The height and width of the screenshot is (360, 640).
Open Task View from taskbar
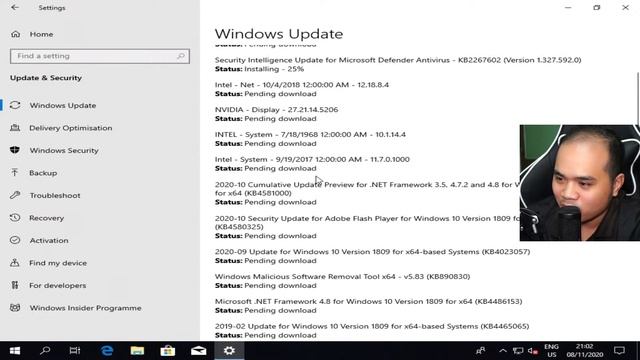tap(75, 351)
